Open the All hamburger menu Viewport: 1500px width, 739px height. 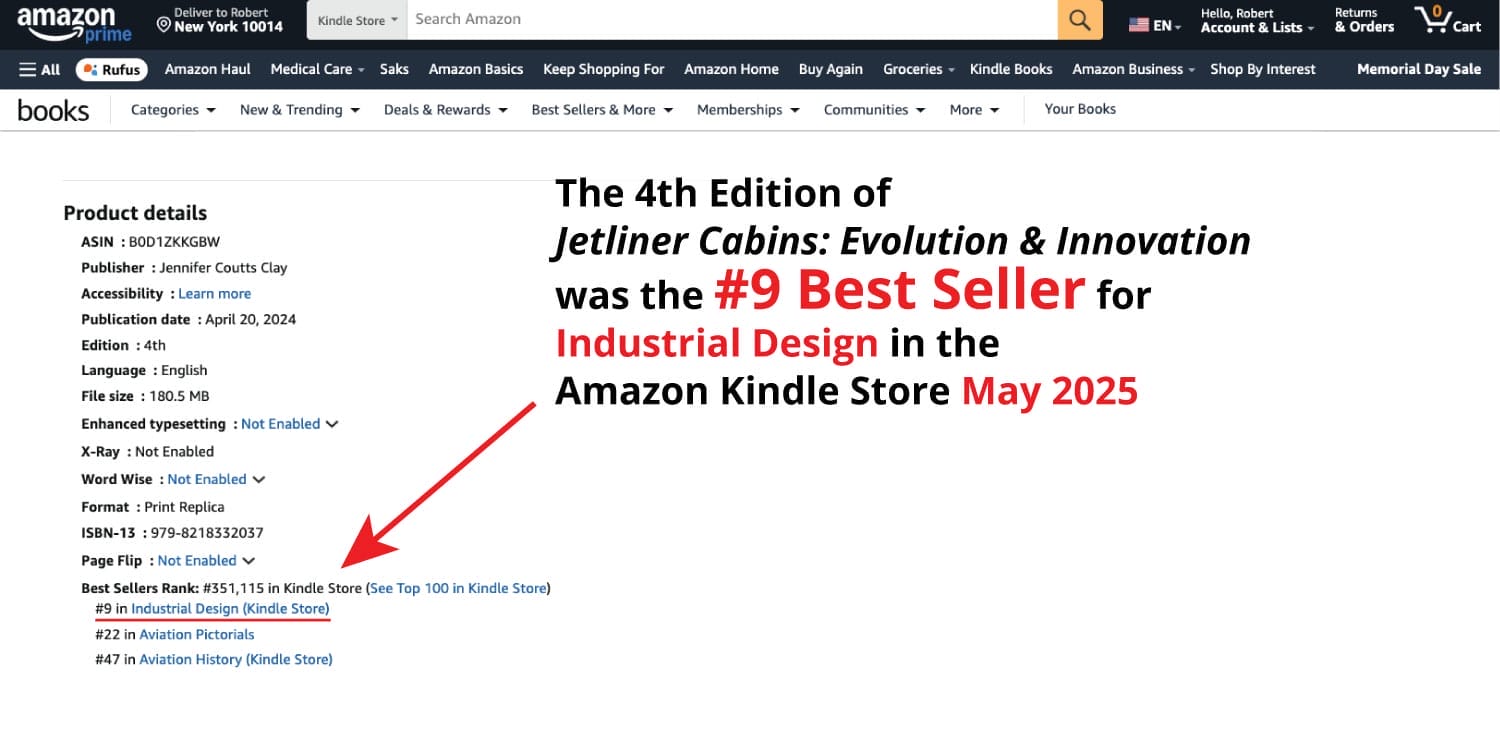point(39,69)
